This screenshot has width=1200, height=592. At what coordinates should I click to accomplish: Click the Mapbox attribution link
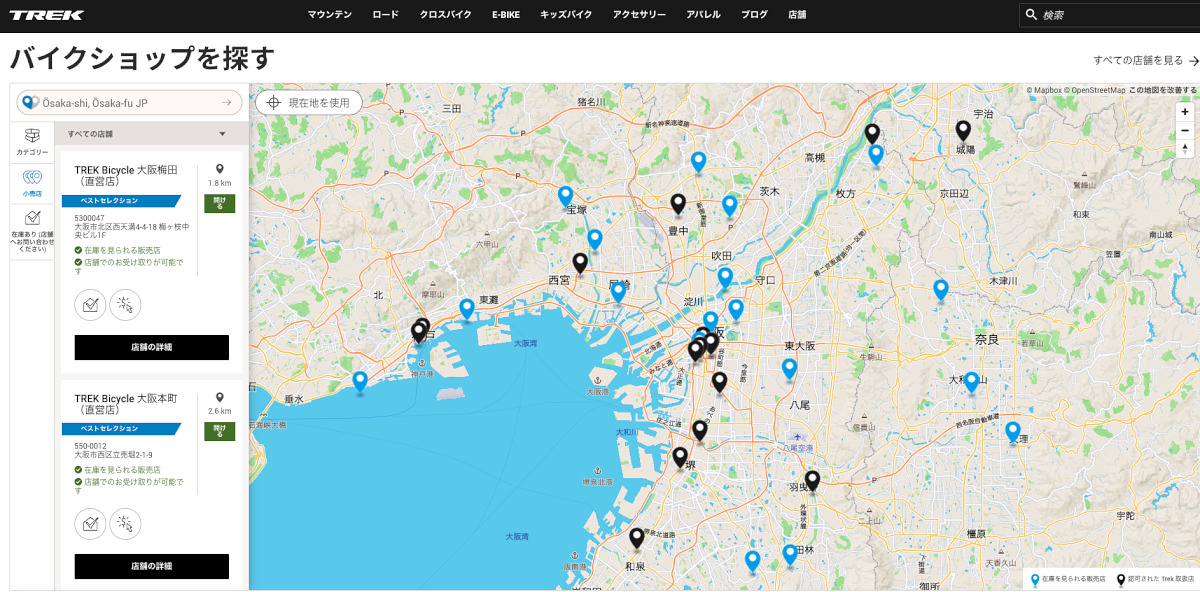[x=1044, y=90]
